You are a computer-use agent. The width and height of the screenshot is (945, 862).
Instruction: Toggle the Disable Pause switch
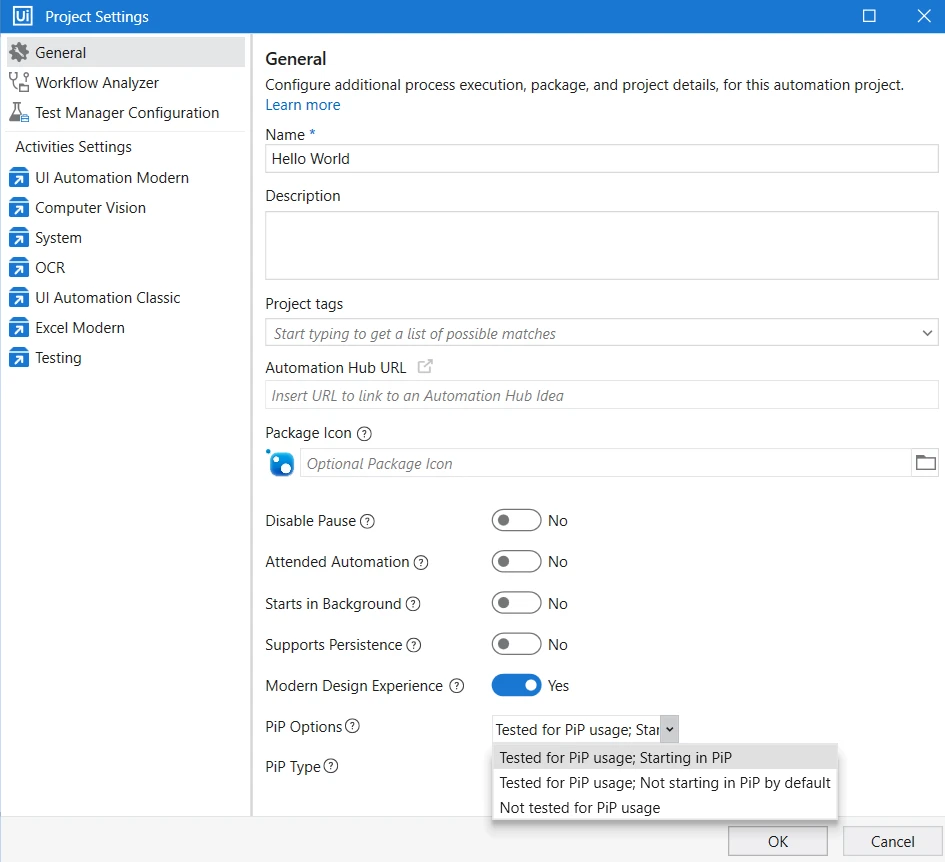pyautogui.click(x=516, y=520)
